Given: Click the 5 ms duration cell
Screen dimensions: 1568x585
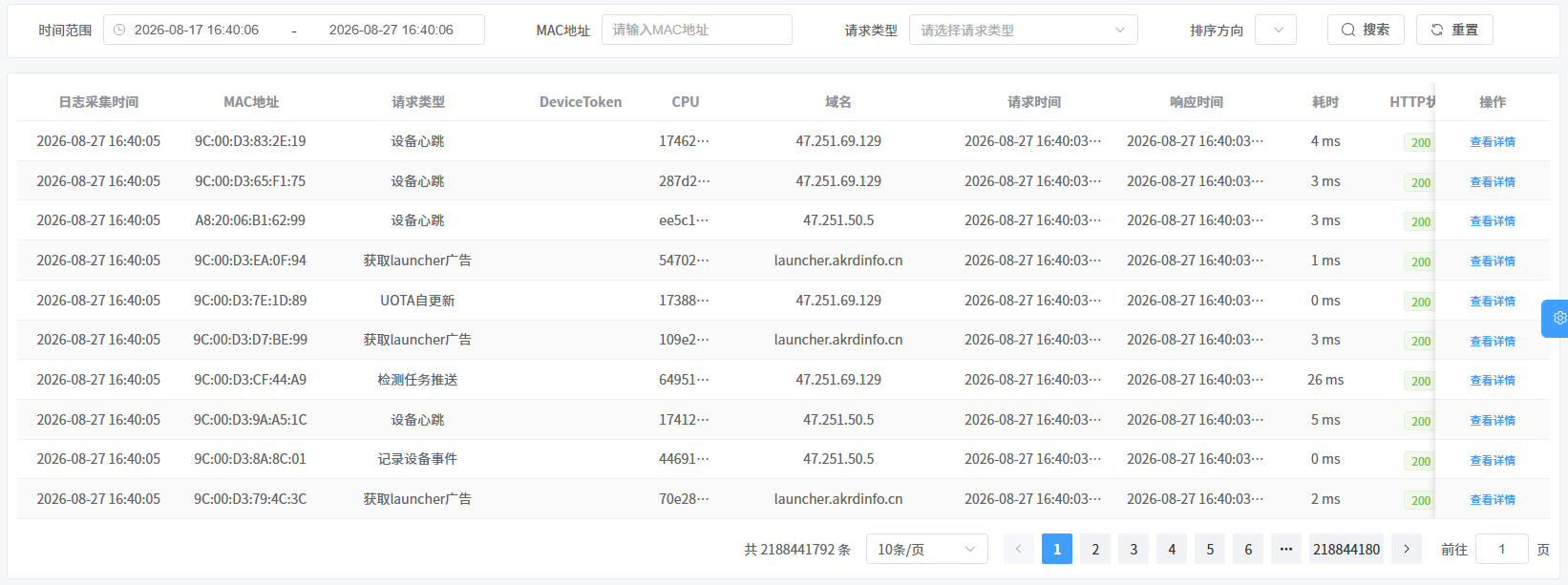Looking at the screenshot, I should (x=1325, y=419).
